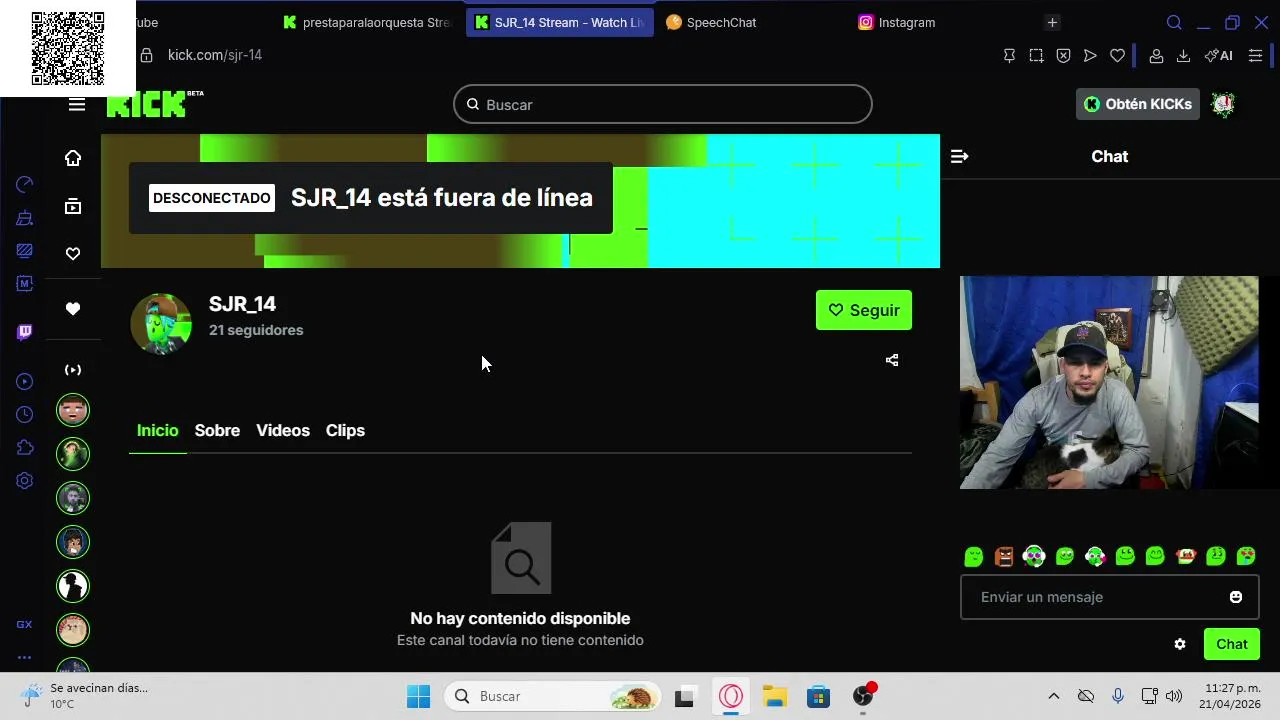The height and width of the screenshot is (720, 1280).
Task: Open File Explorer from taskbar
Action: [775, 696]
